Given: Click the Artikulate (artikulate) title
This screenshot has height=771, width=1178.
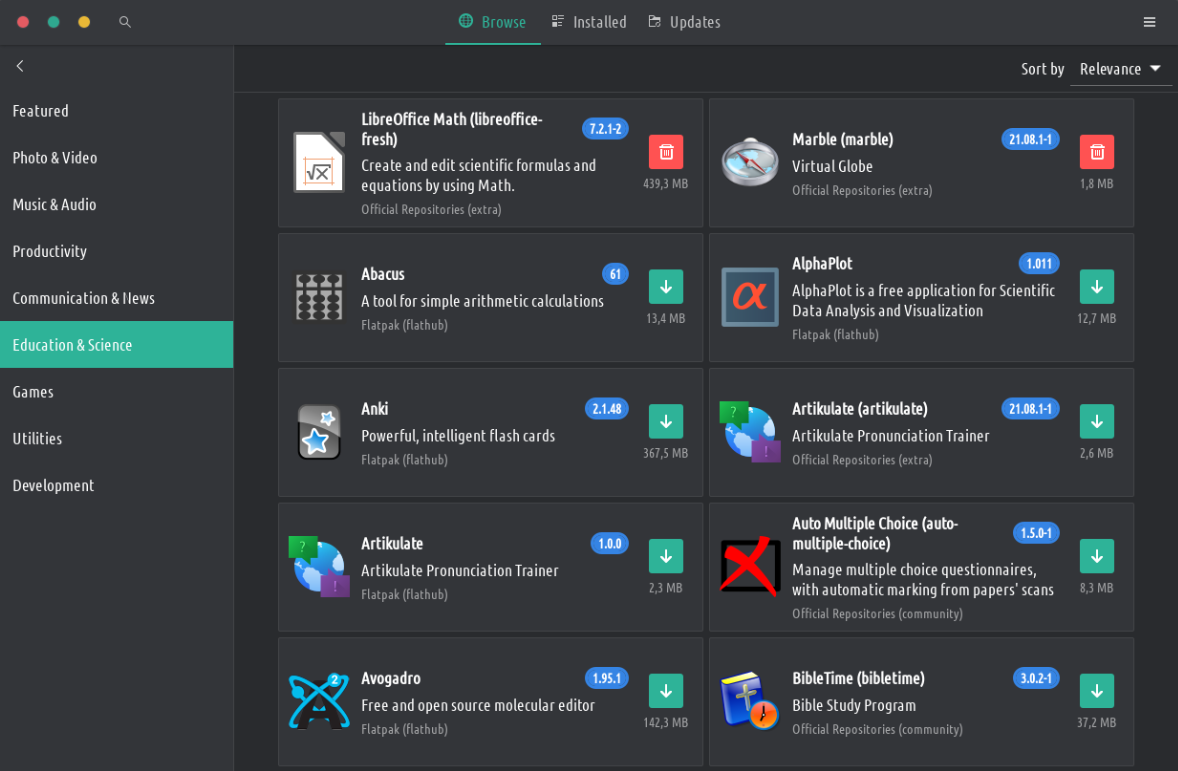Looking at the screenshot, I should tap(860, 409).
